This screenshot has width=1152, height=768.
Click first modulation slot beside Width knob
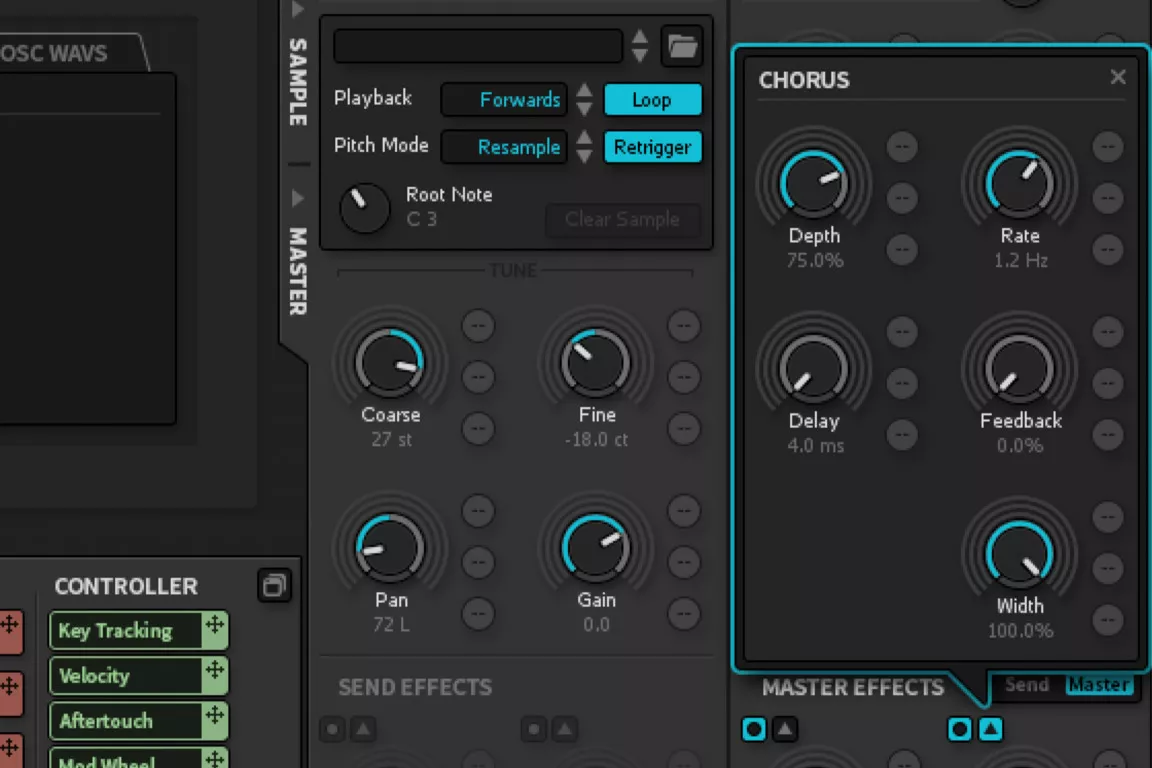tap(1107, 516)
